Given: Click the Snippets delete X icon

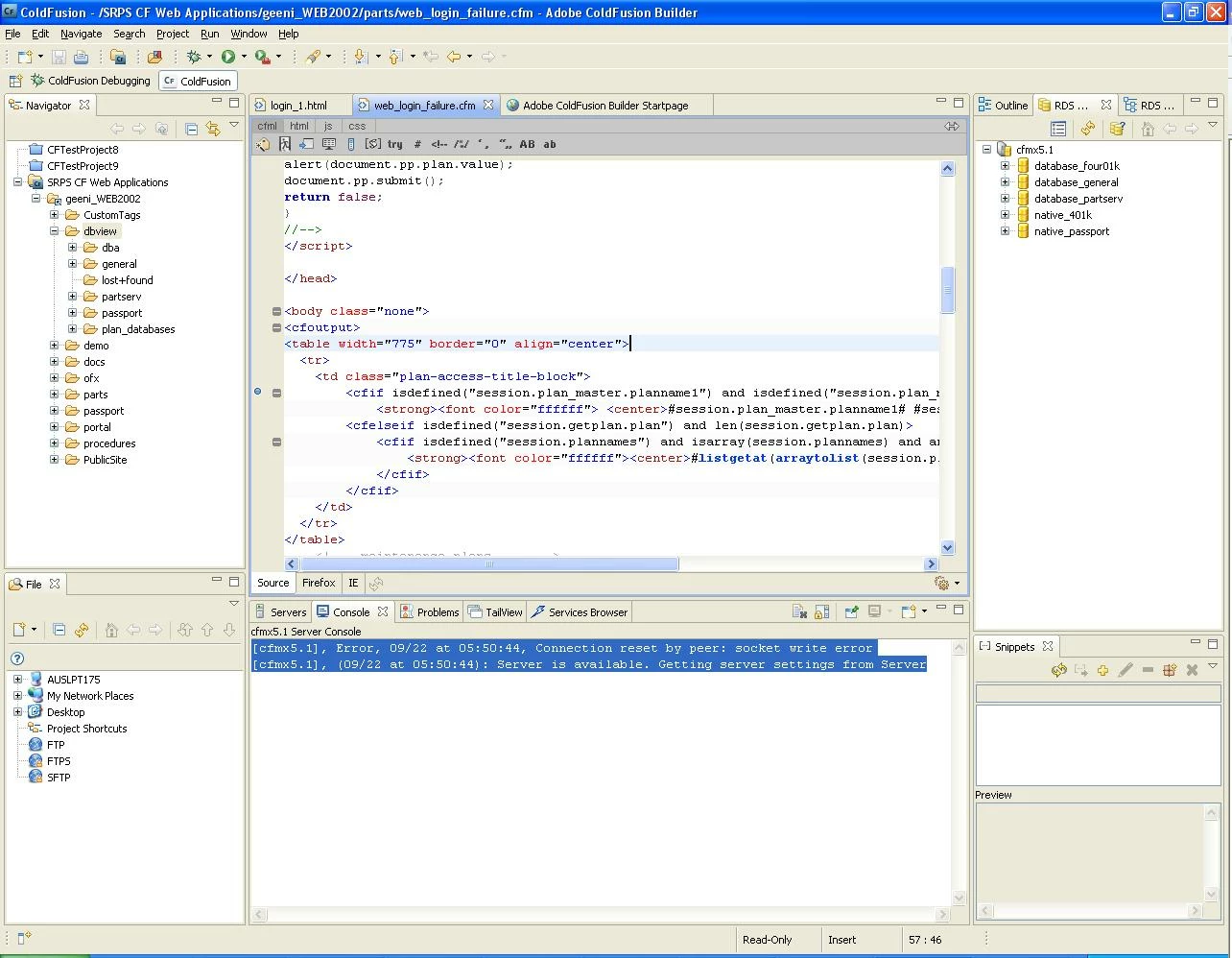Looking at the screenshot, I should click(x=1192, y=670).
